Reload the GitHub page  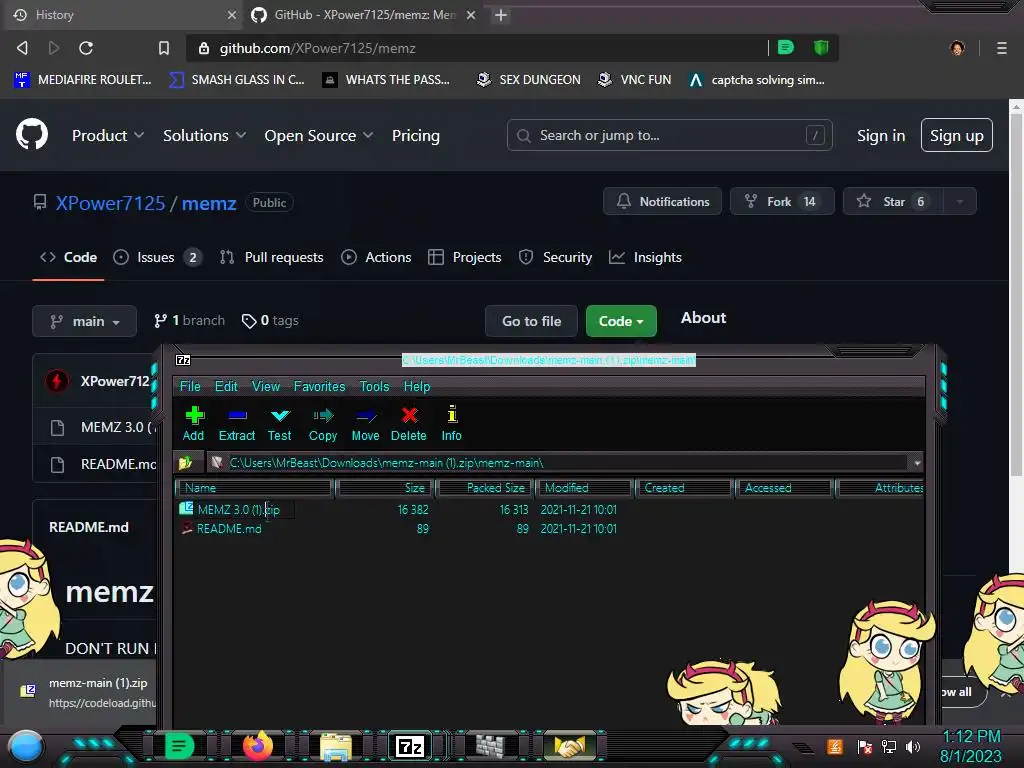(86, 48)
